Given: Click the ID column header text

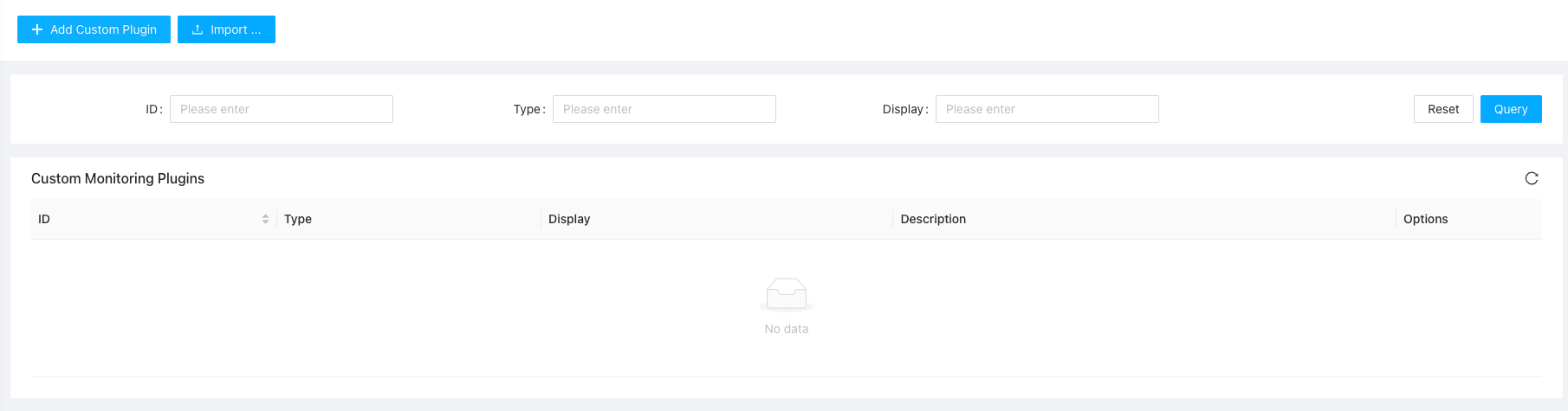Looking at the screenshot, I should [x=44, y=219].
